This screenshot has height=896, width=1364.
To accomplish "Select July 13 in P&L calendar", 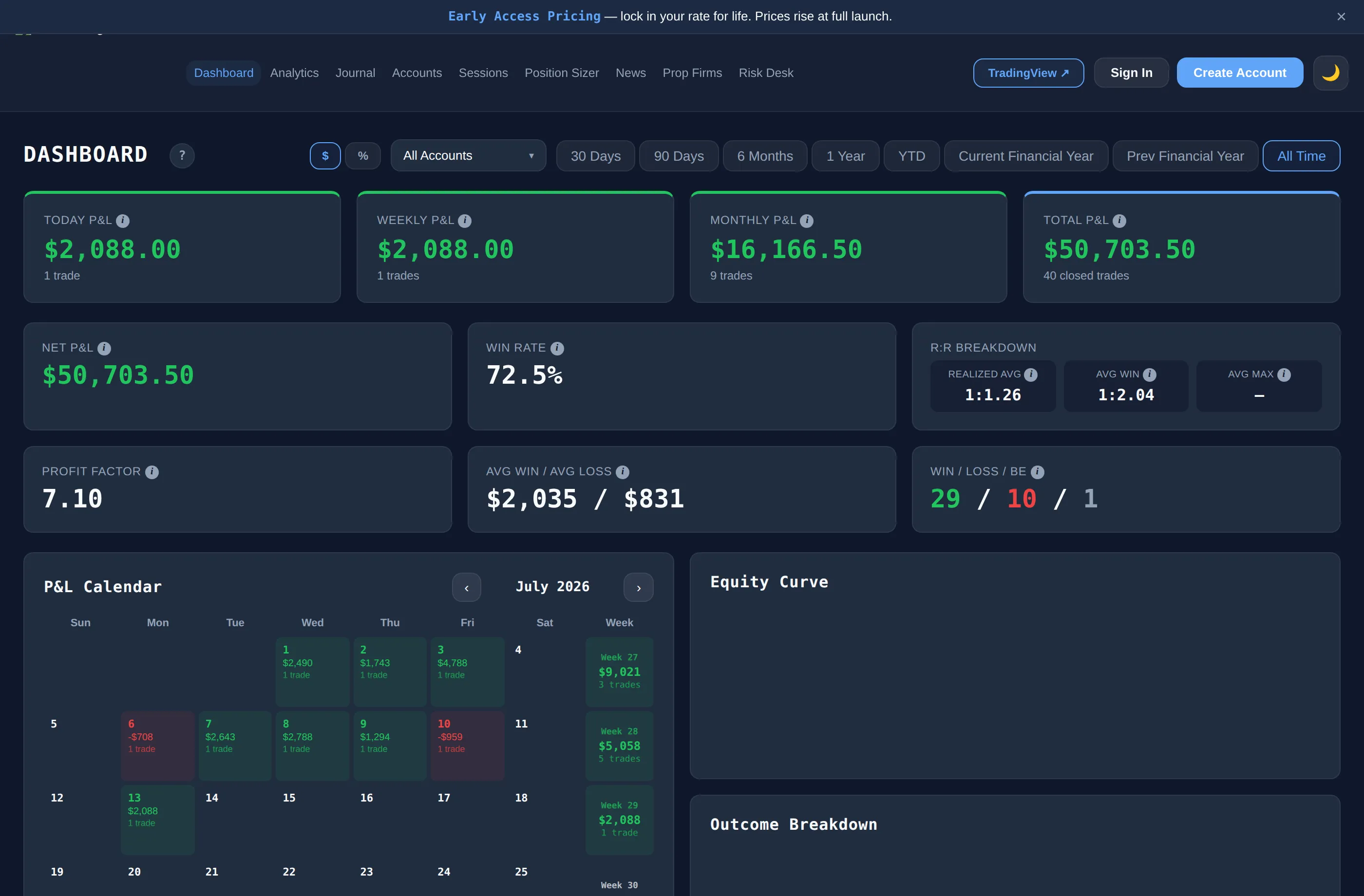I will [x=158, y=820].
